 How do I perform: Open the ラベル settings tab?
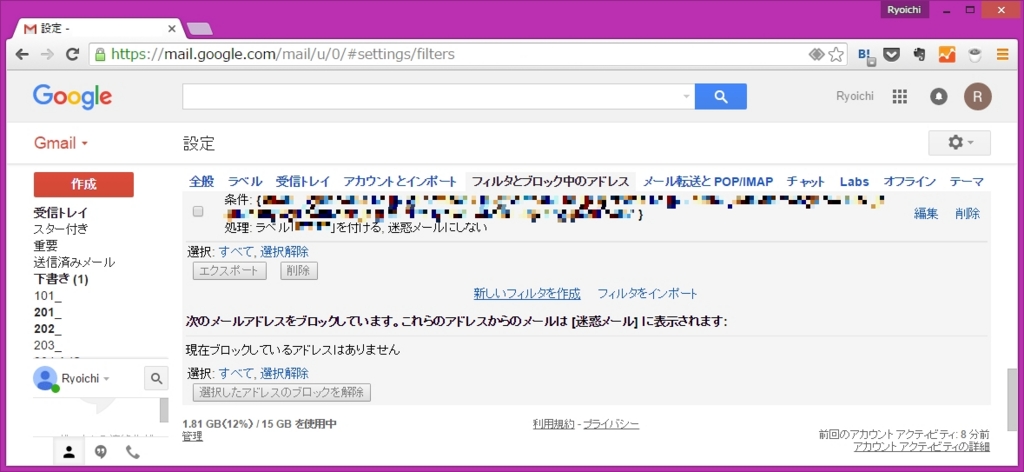245,181
